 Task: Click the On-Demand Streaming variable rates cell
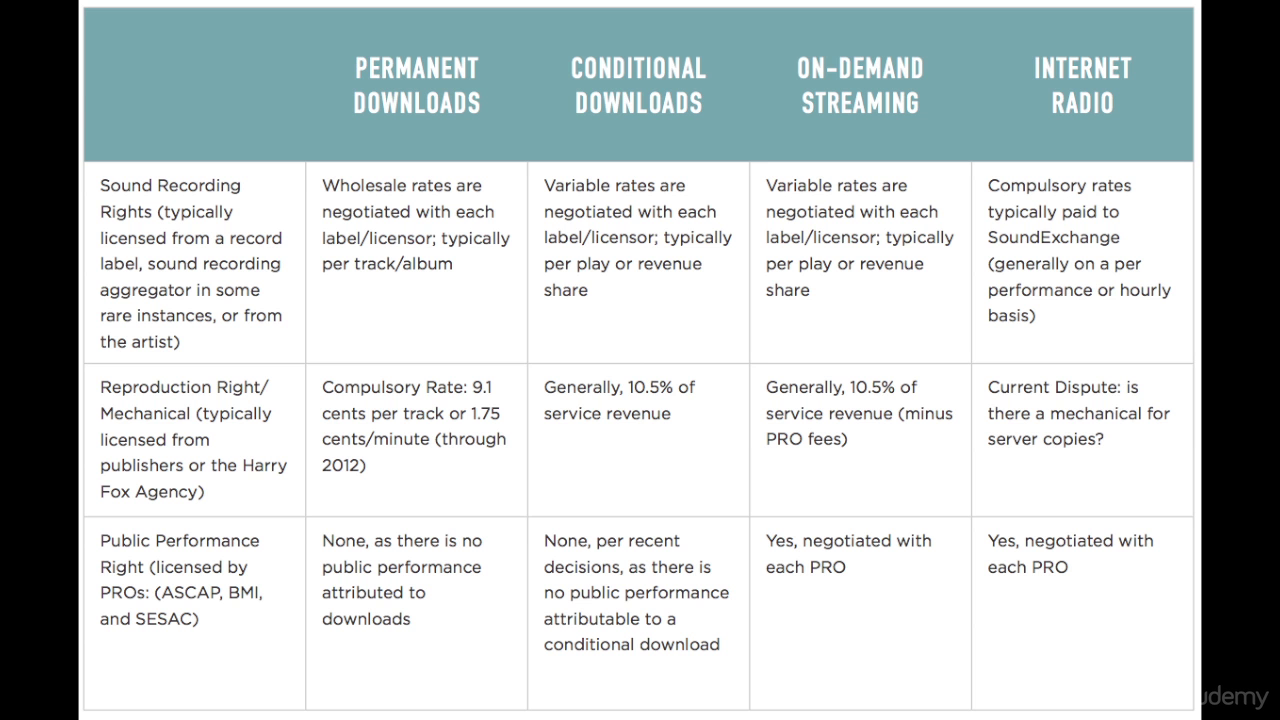click(x=859, y=238)
